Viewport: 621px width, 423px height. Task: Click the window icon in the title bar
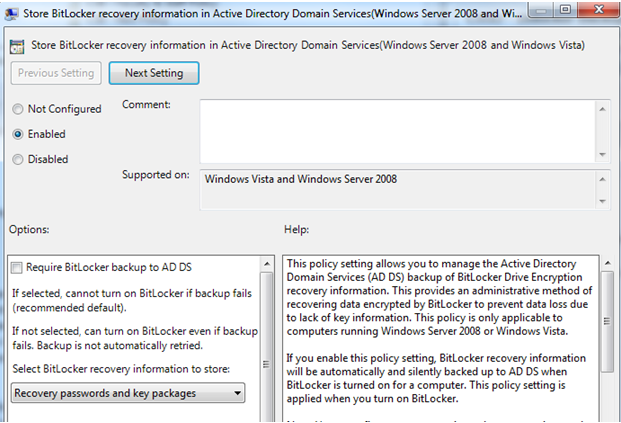(11, 14)
